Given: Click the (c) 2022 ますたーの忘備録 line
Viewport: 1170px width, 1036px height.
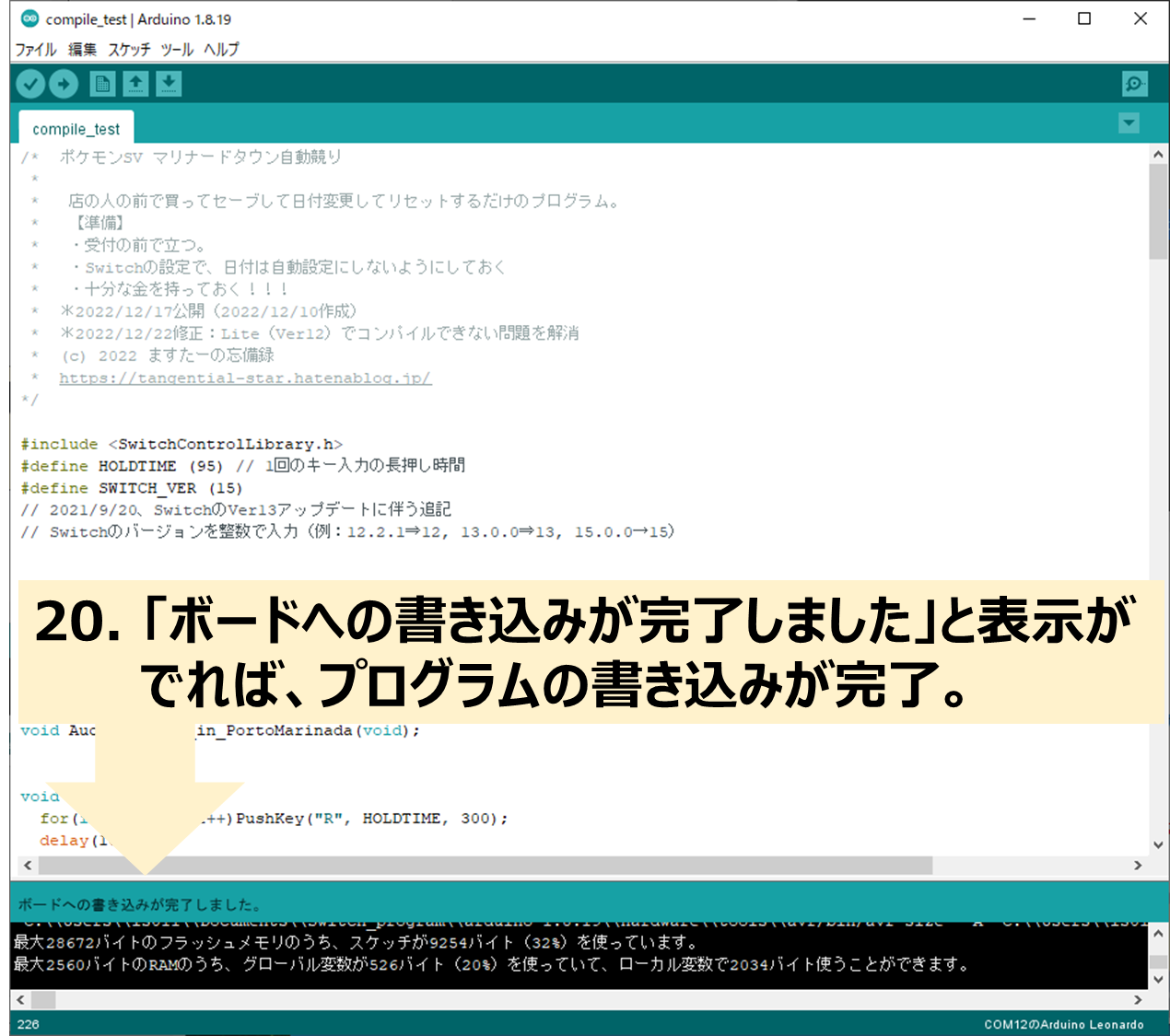Looking at the screenshot, I should coord(167,355).
